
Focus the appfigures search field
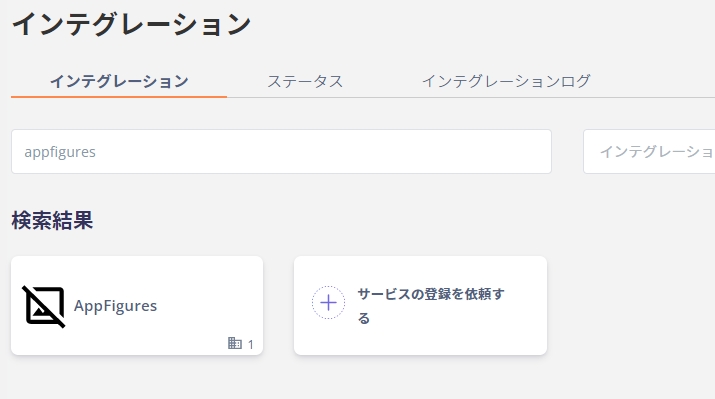281,151
